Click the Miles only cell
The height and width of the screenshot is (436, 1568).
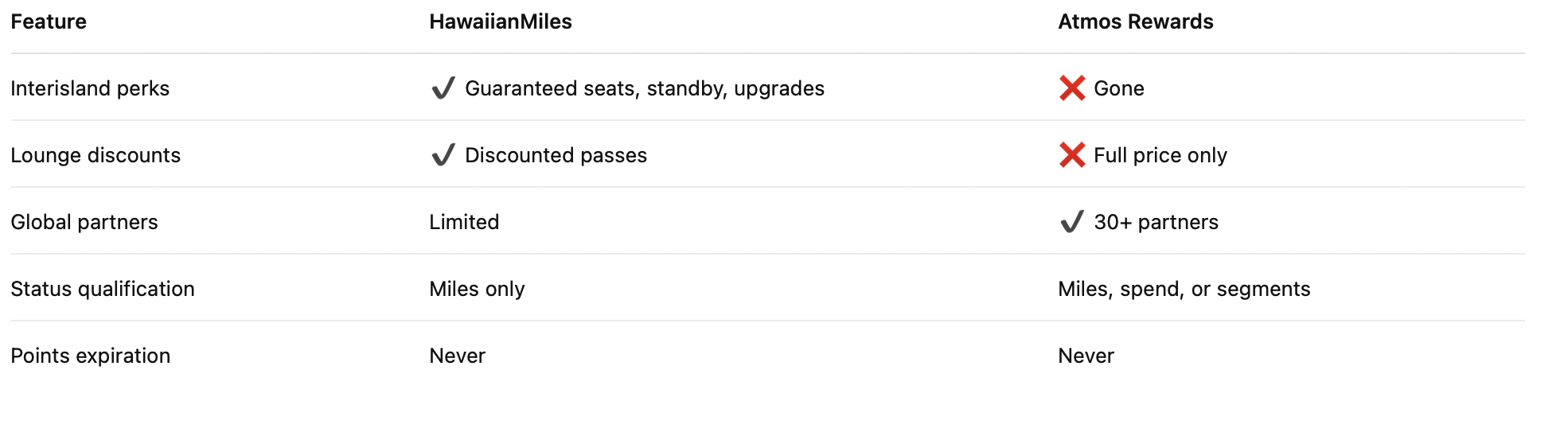477,289
